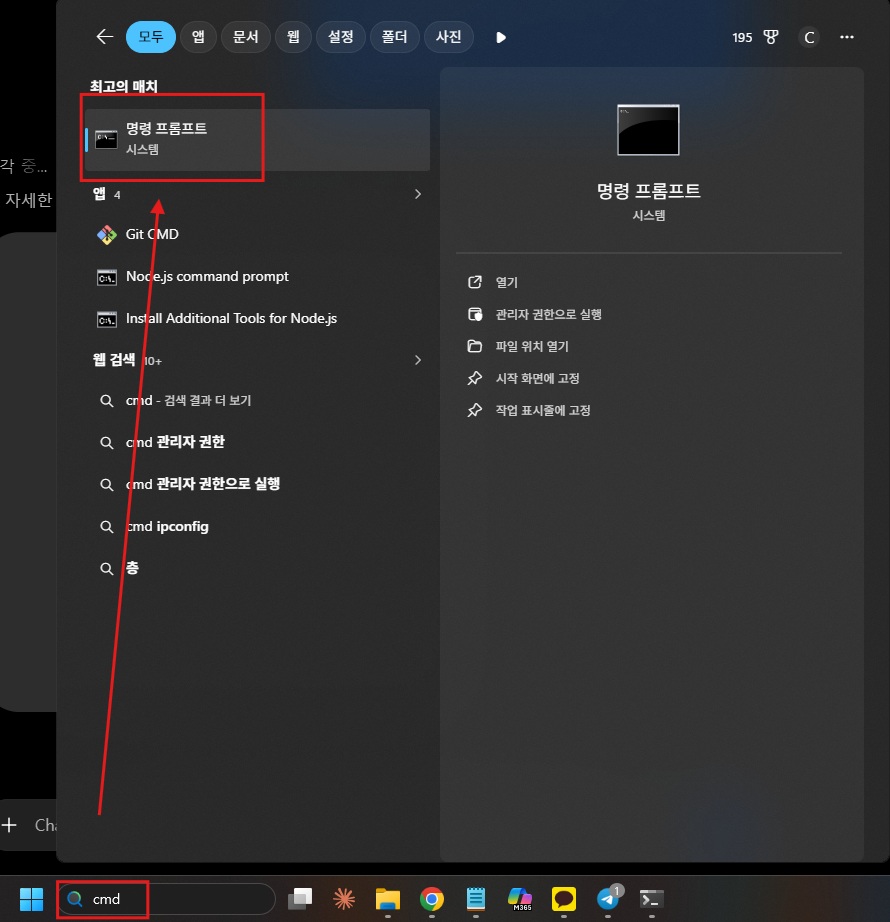This screenshot has height=922, width=890.
Task: Open Terminal from the taskbar
Action: (x=652, y=898)
